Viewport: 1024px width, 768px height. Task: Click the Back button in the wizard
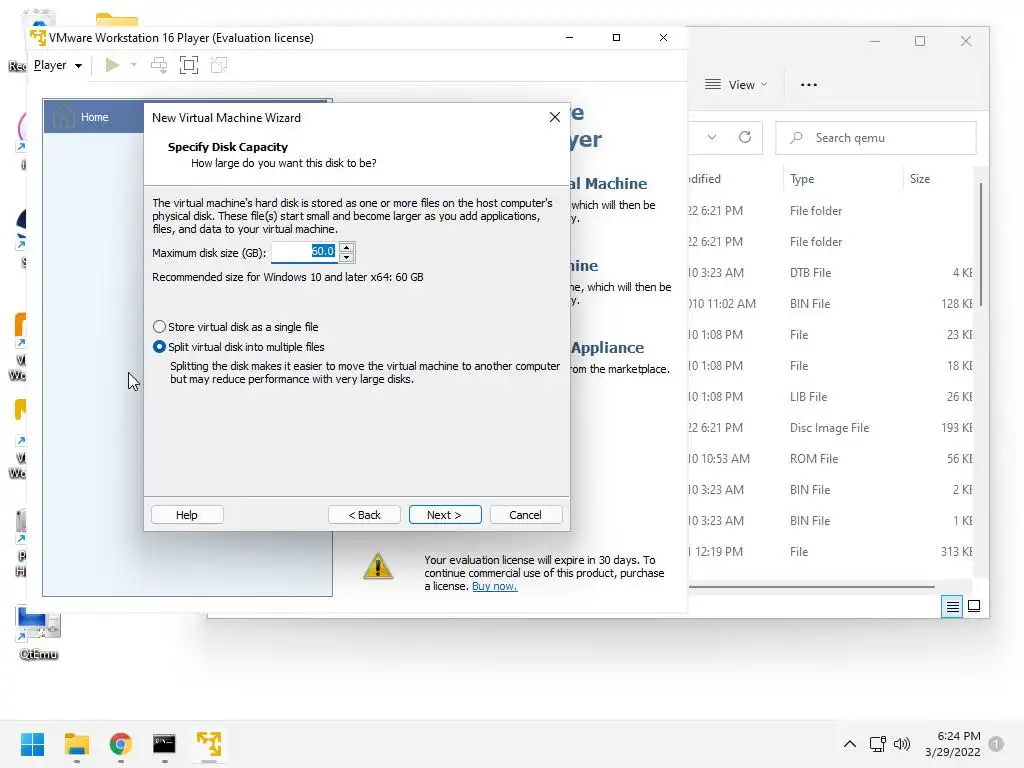coord(364,515)
